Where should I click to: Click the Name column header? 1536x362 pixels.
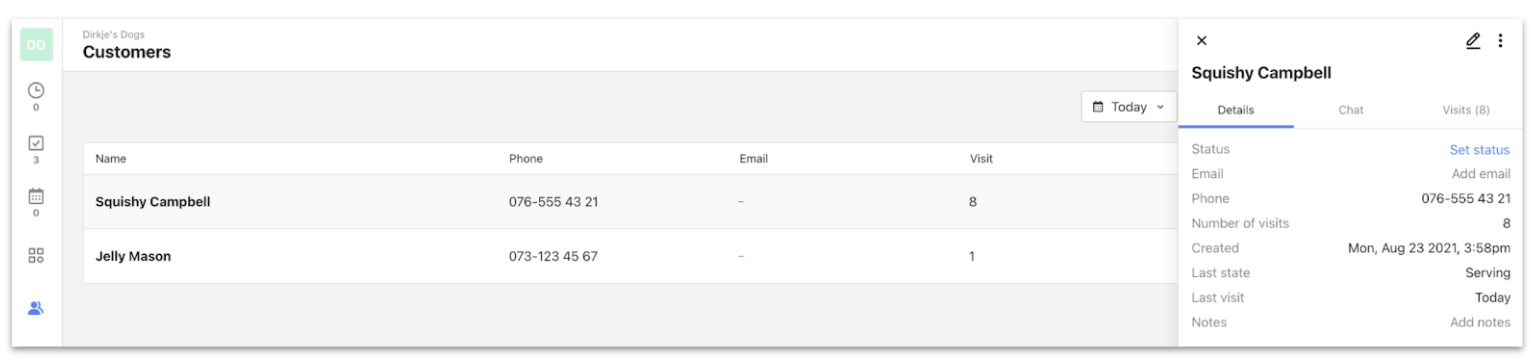[110, 158]
